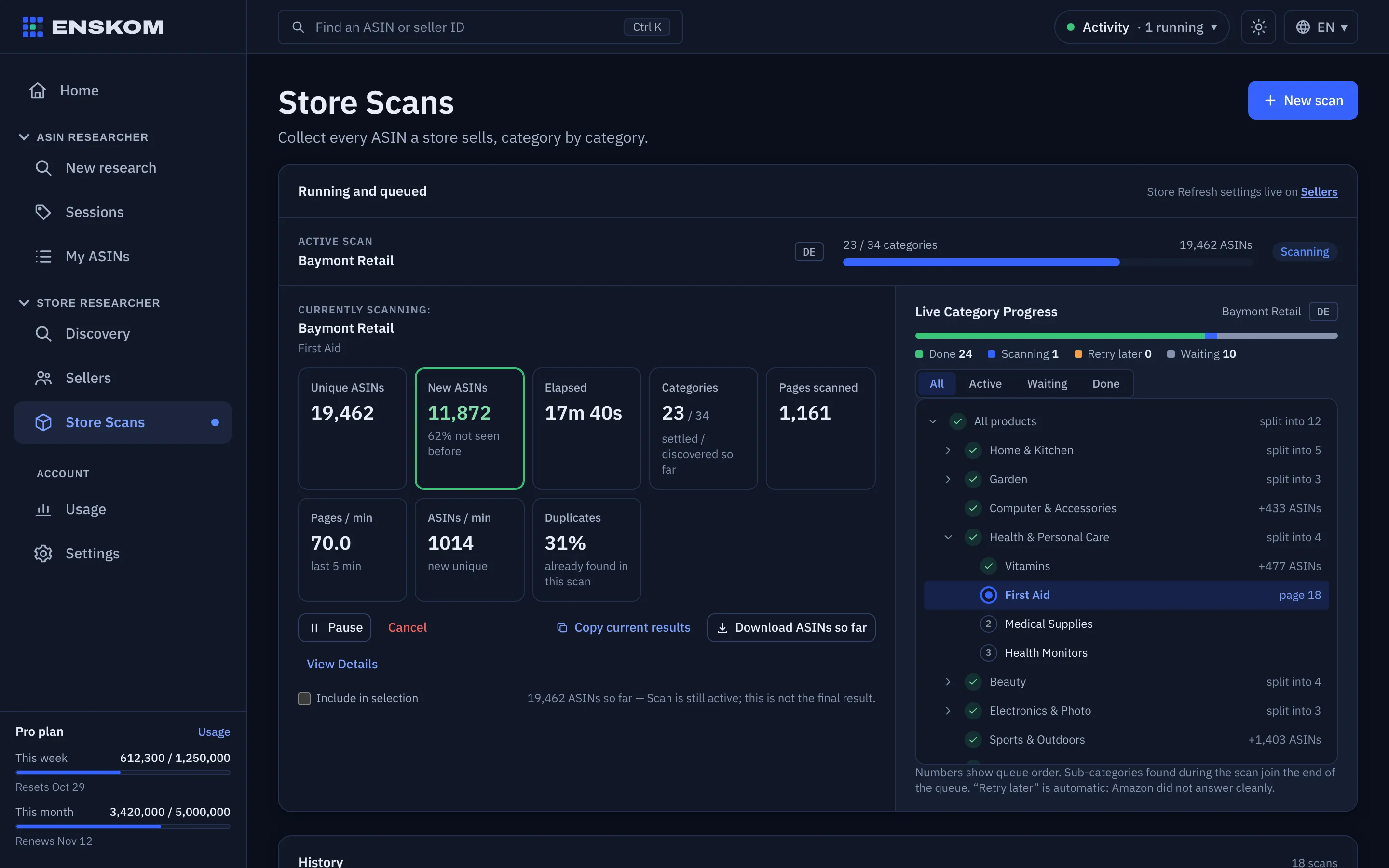The height and width of the screenshot is (868, 1389).
Task: Click the download icon on Download ASINs
Action: click(x=722, y=627)
